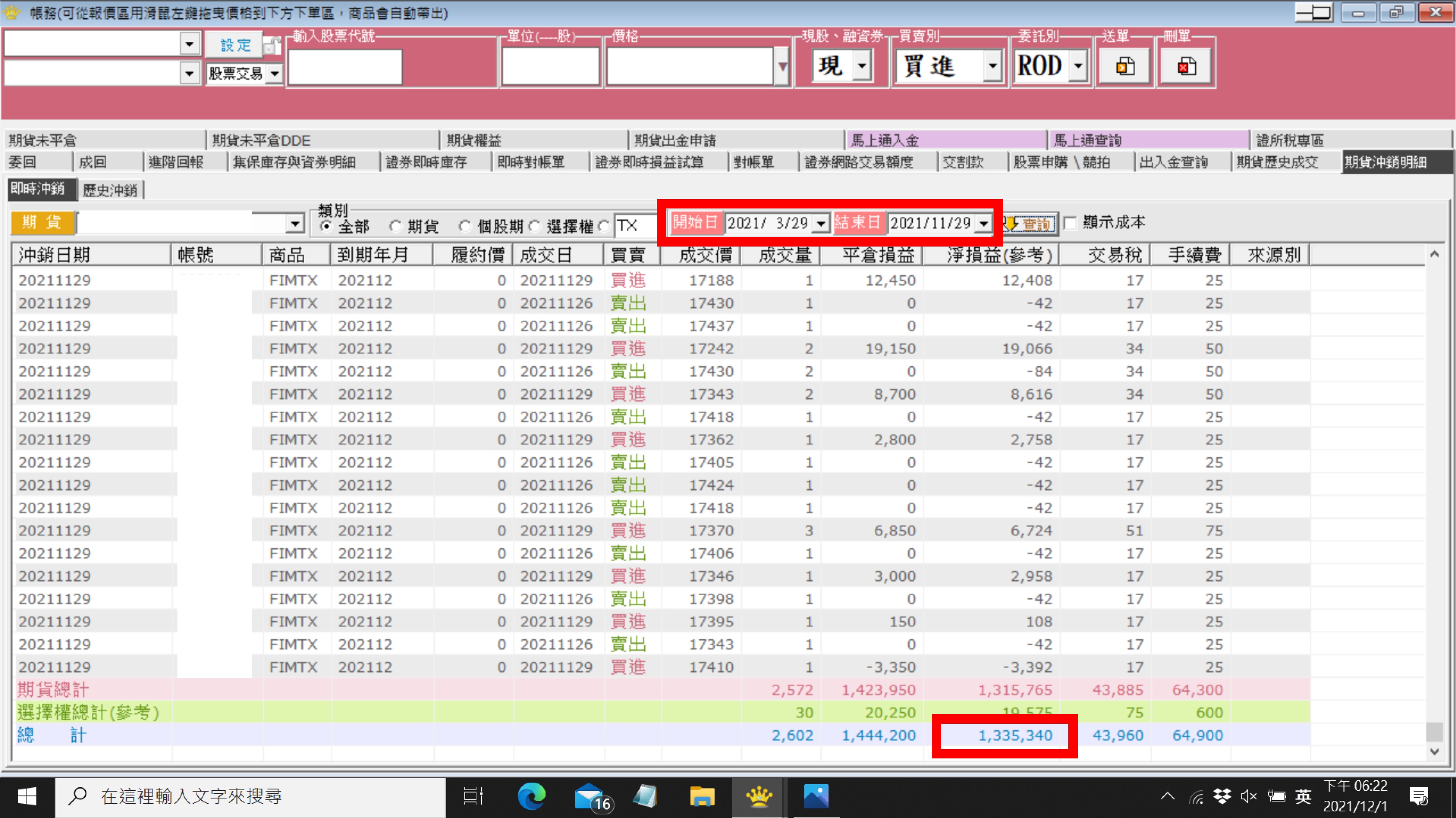
Task: Click the Task View taskbar icon
Action: 472,796
